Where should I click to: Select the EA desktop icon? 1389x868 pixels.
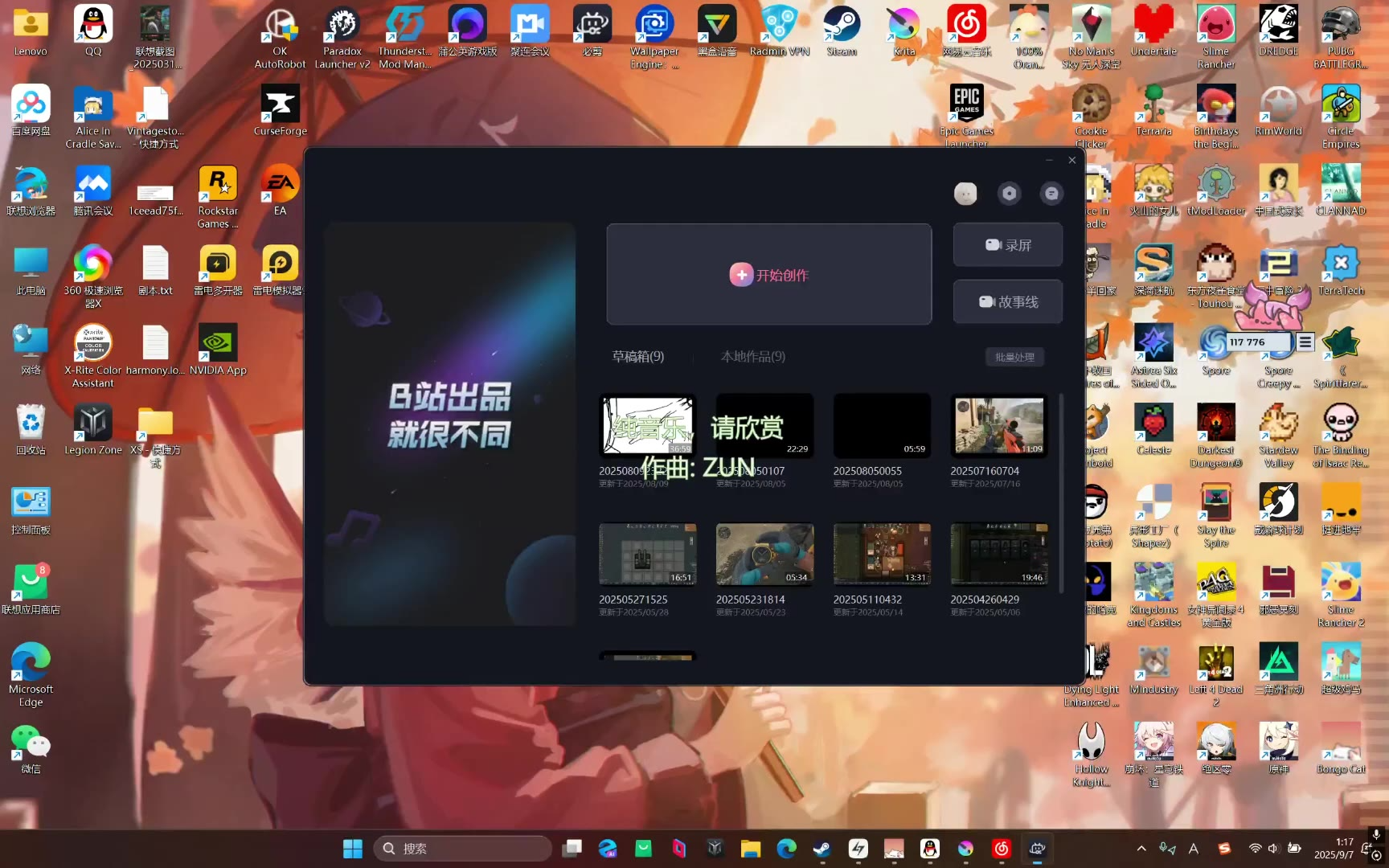280,190
